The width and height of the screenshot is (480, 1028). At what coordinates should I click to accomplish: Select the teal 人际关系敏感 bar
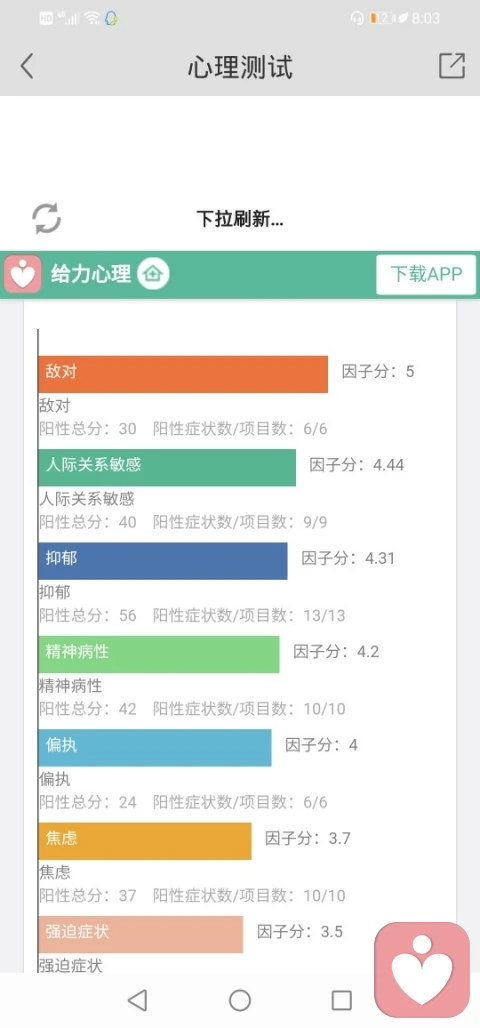point(167,467)
